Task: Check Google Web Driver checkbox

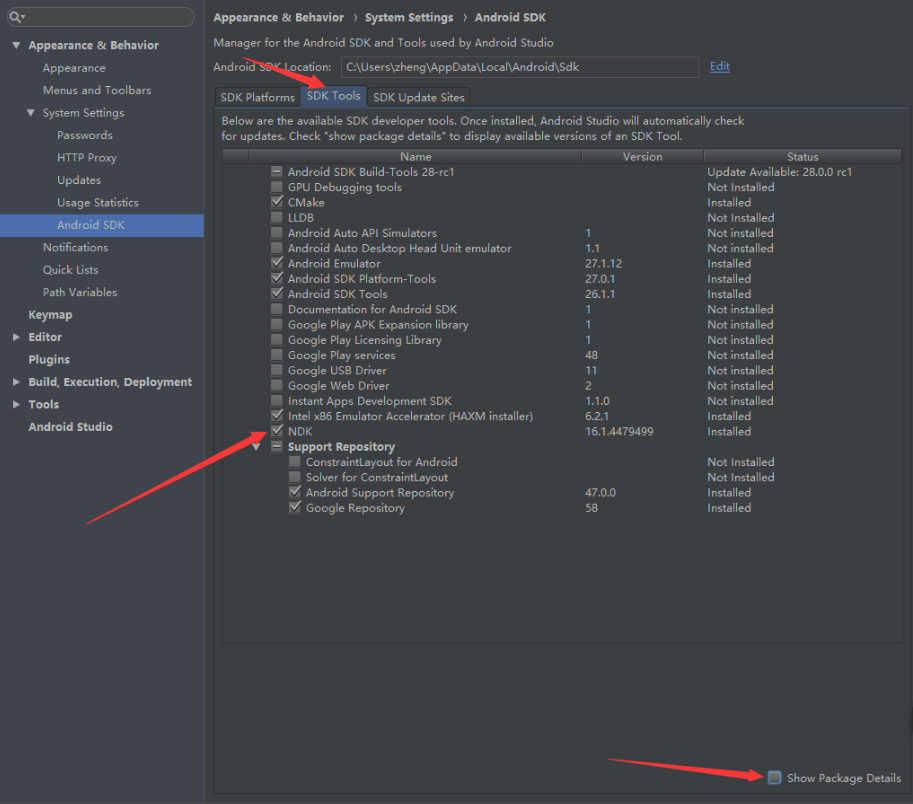Action: 277,385
